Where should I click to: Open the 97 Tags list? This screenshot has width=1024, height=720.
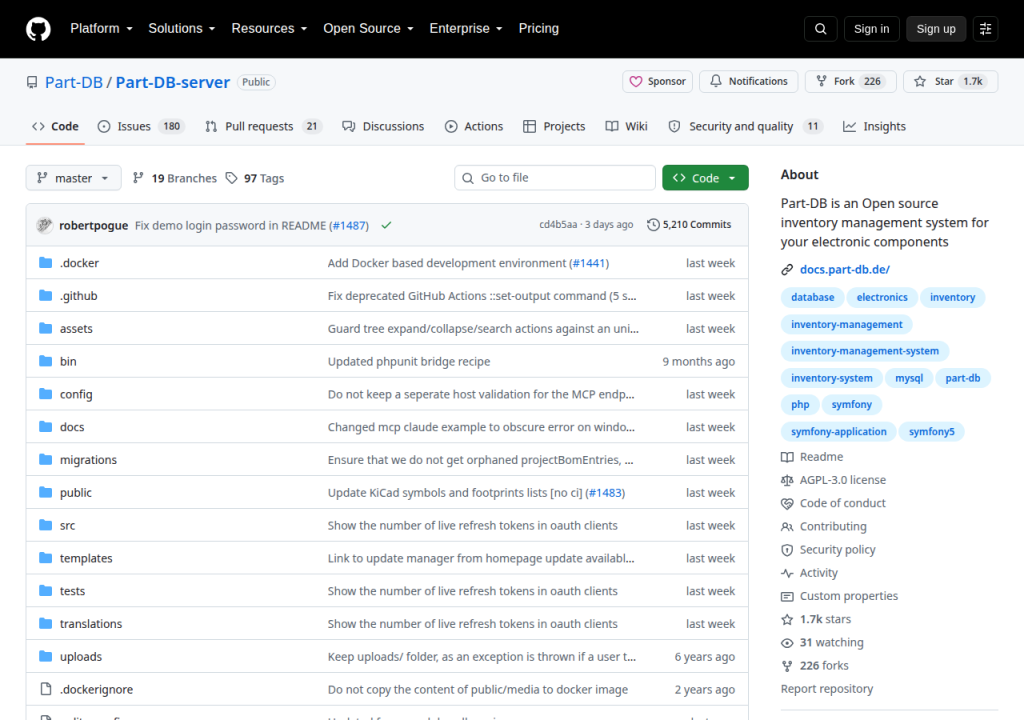[255, 178]
